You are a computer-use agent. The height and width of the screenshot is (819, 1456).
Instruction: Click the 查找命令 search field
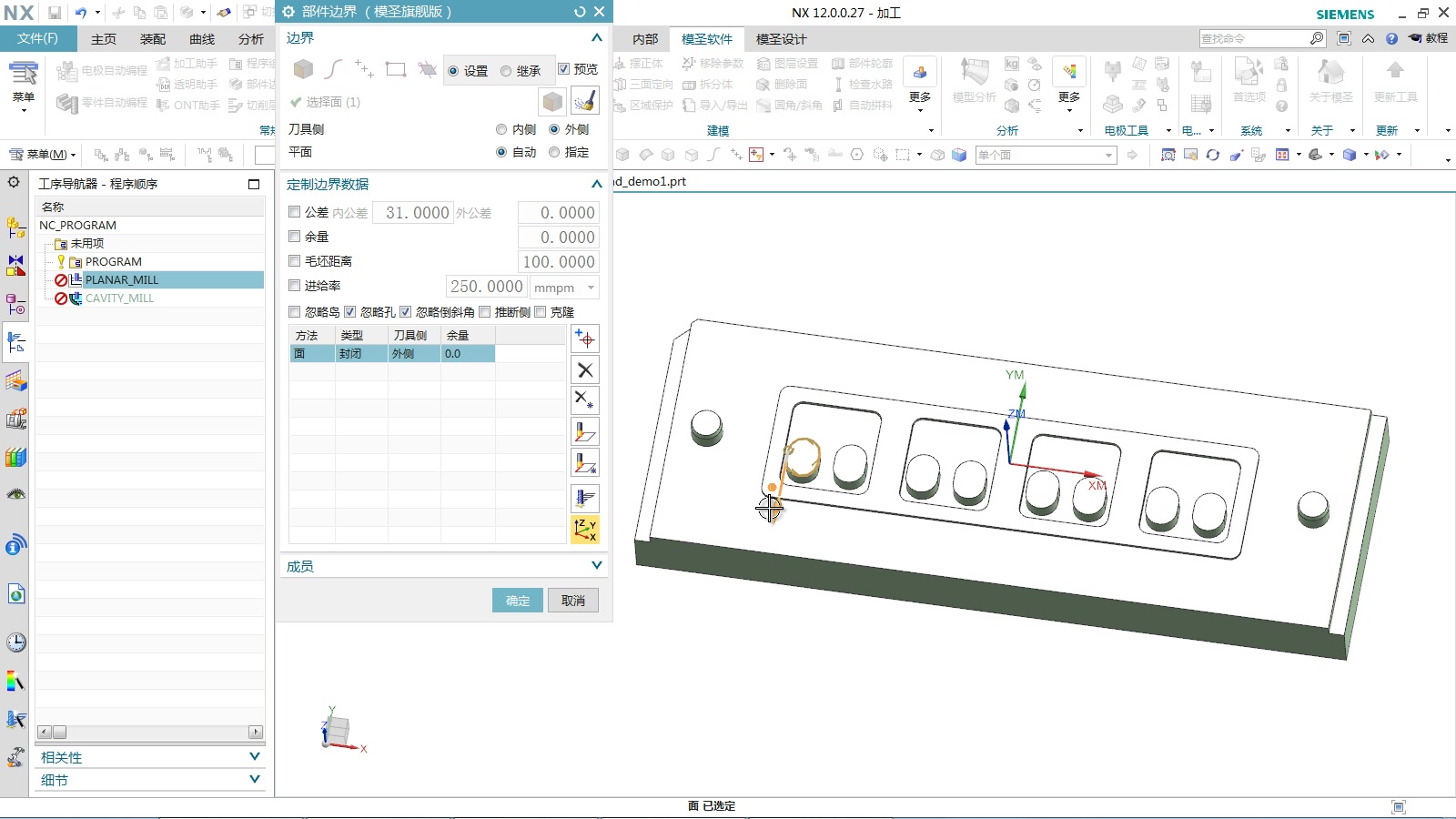1253,38
